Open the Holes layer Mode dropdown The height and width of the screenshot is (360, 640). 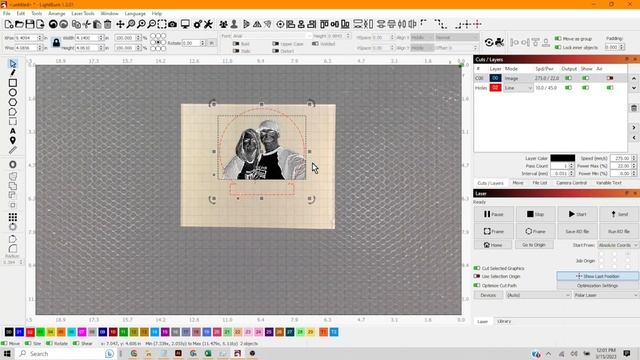click(x=518, y=88)
